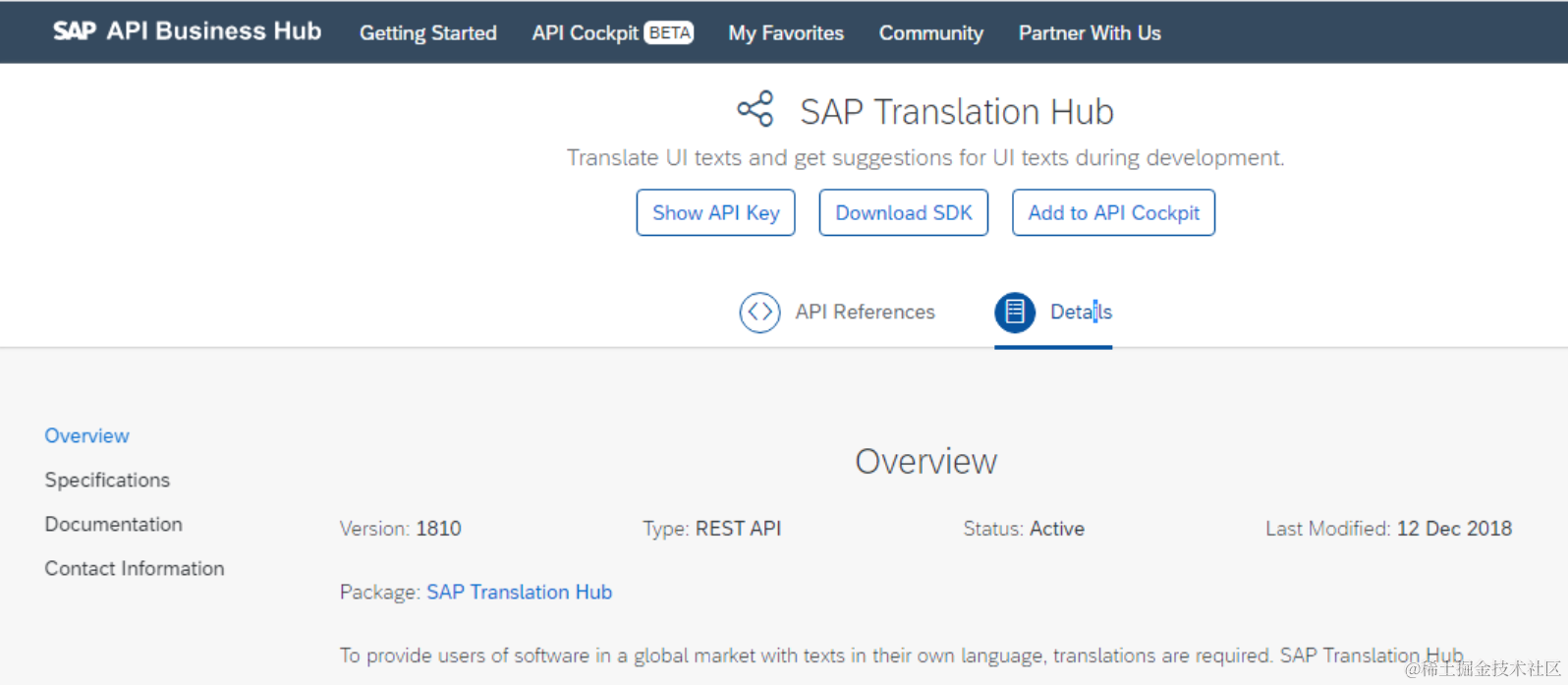Click the API References code brackets icon

(x=759, y=313)
